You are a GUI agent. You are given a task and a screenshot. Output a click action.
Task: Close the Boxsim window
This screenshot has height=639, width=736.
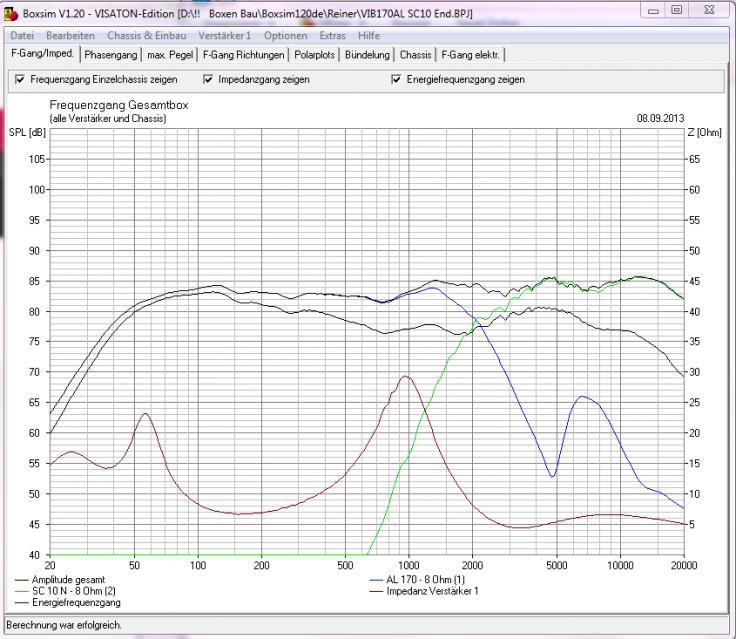point(710,10)
